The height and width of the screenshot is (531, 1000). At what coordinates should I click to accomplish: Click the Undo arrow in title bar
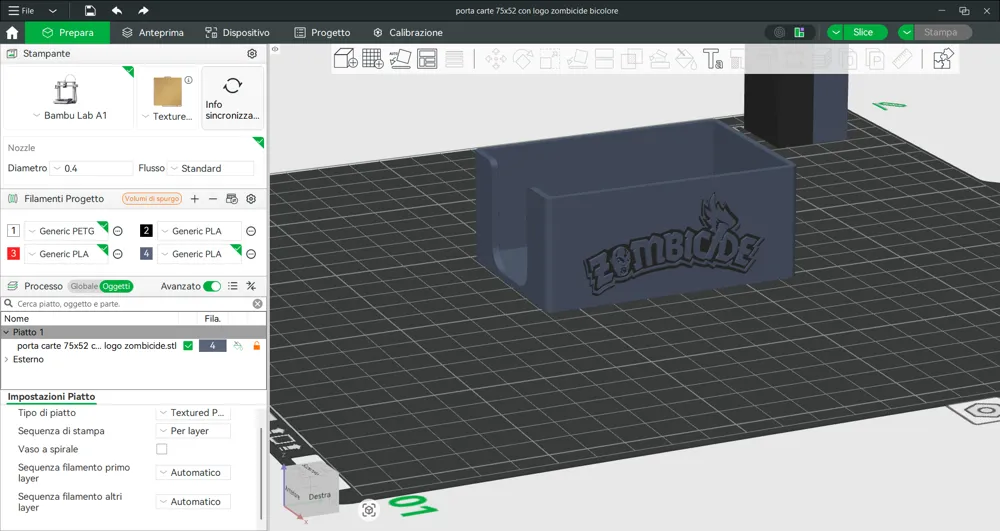coord(117,11)
